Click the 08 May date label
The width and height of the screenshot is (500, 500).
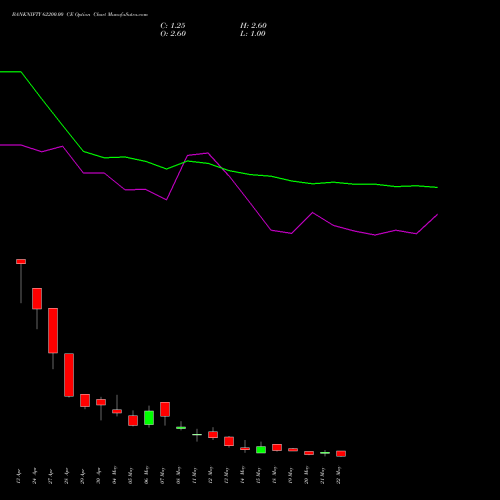tap(179, 475)
